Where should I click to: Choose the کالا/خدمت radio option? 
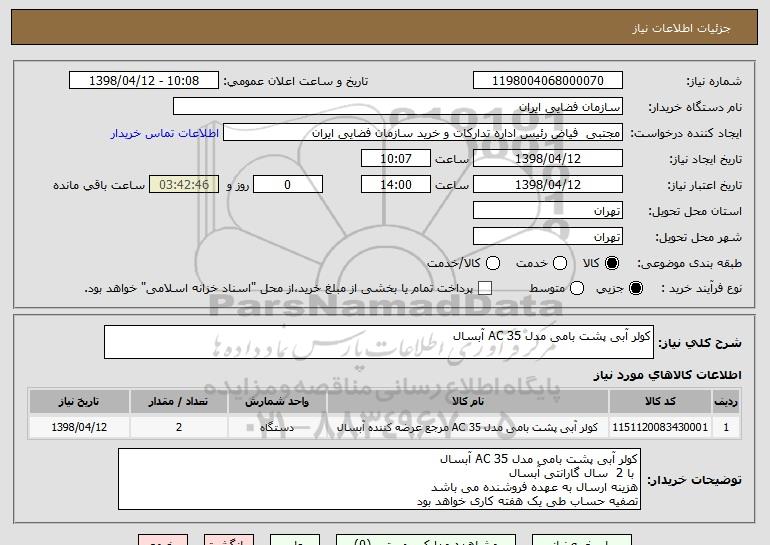[x=493, y=263]
